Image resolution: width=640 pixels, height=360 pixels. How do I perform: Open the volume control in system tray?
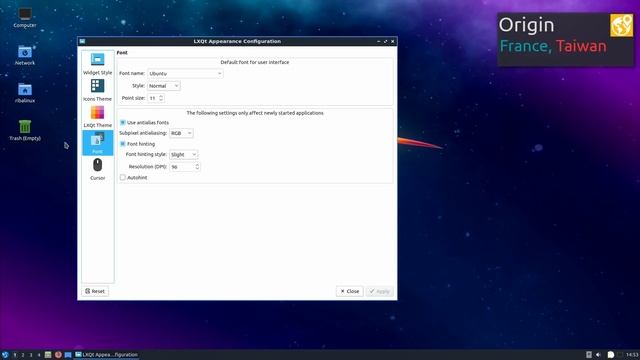click(x=598, y=355)
